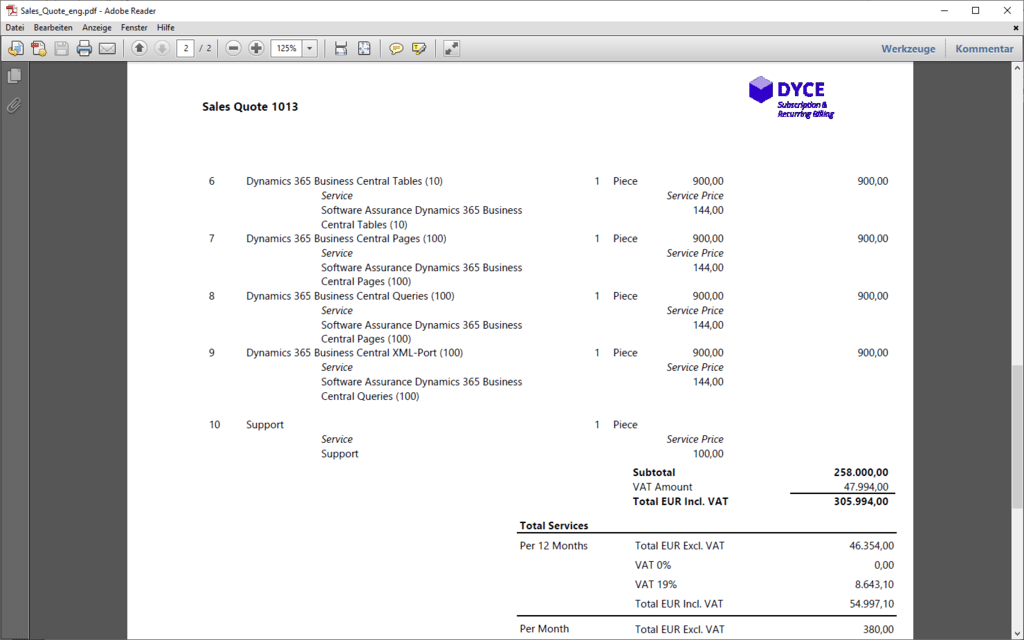Click the page number input field
Screen dimensions: 1024x640
[185, 48]
